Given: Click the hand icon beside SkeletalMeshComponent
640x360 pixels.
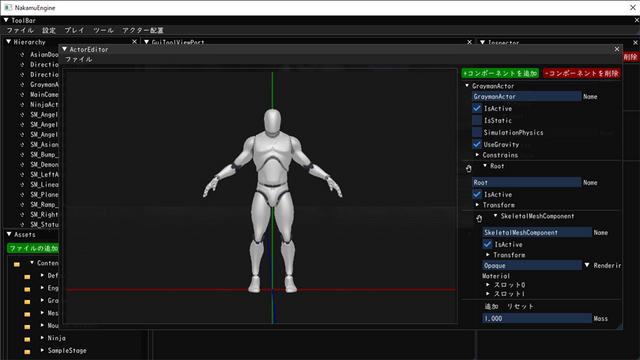Looking at the screenshot, I should (479, 219).
